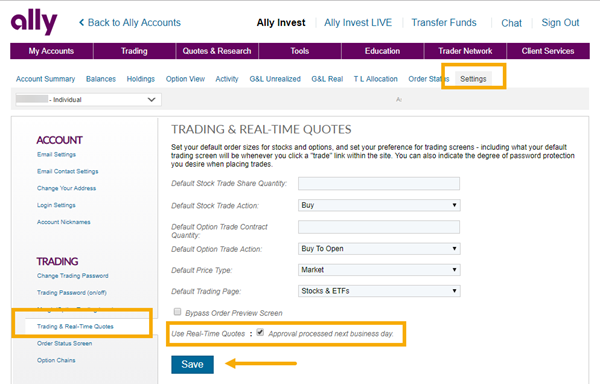
Task: Open Account Nicknames
Action: 64,222
